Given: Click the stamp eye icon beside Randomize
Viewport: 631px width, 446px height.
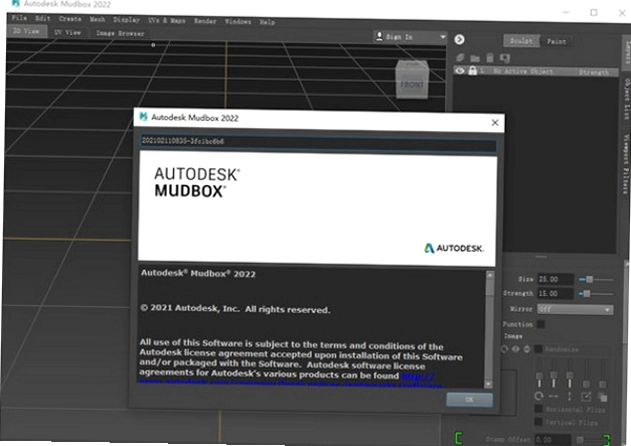Looking at the screenshot, I should click(516, 349).
